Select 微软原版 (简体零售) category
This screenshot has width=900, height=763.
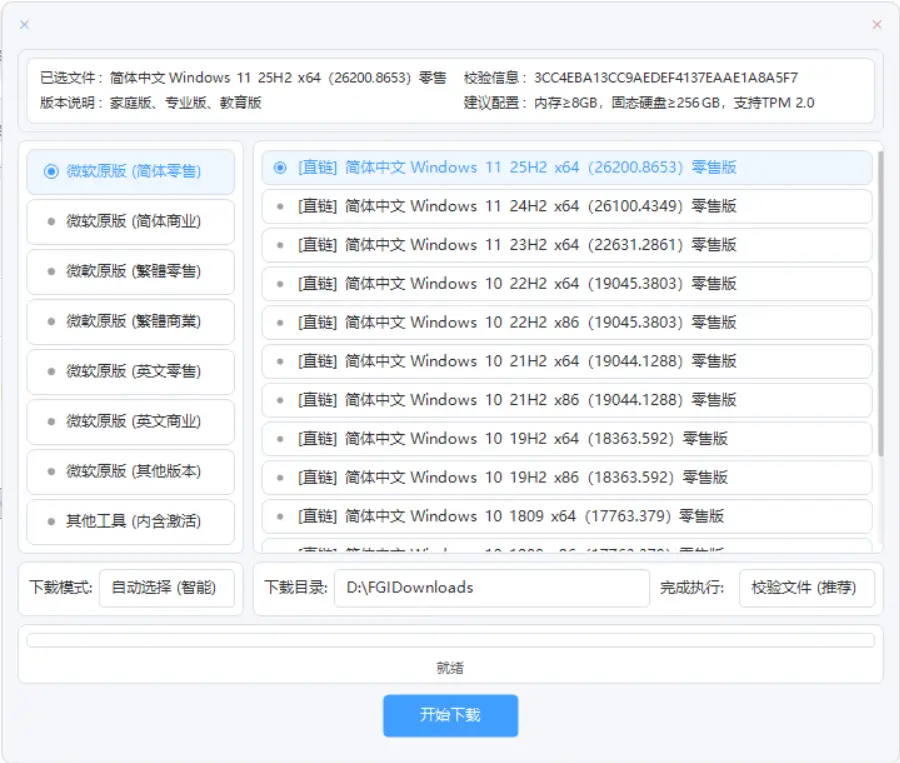pos(131,171)
